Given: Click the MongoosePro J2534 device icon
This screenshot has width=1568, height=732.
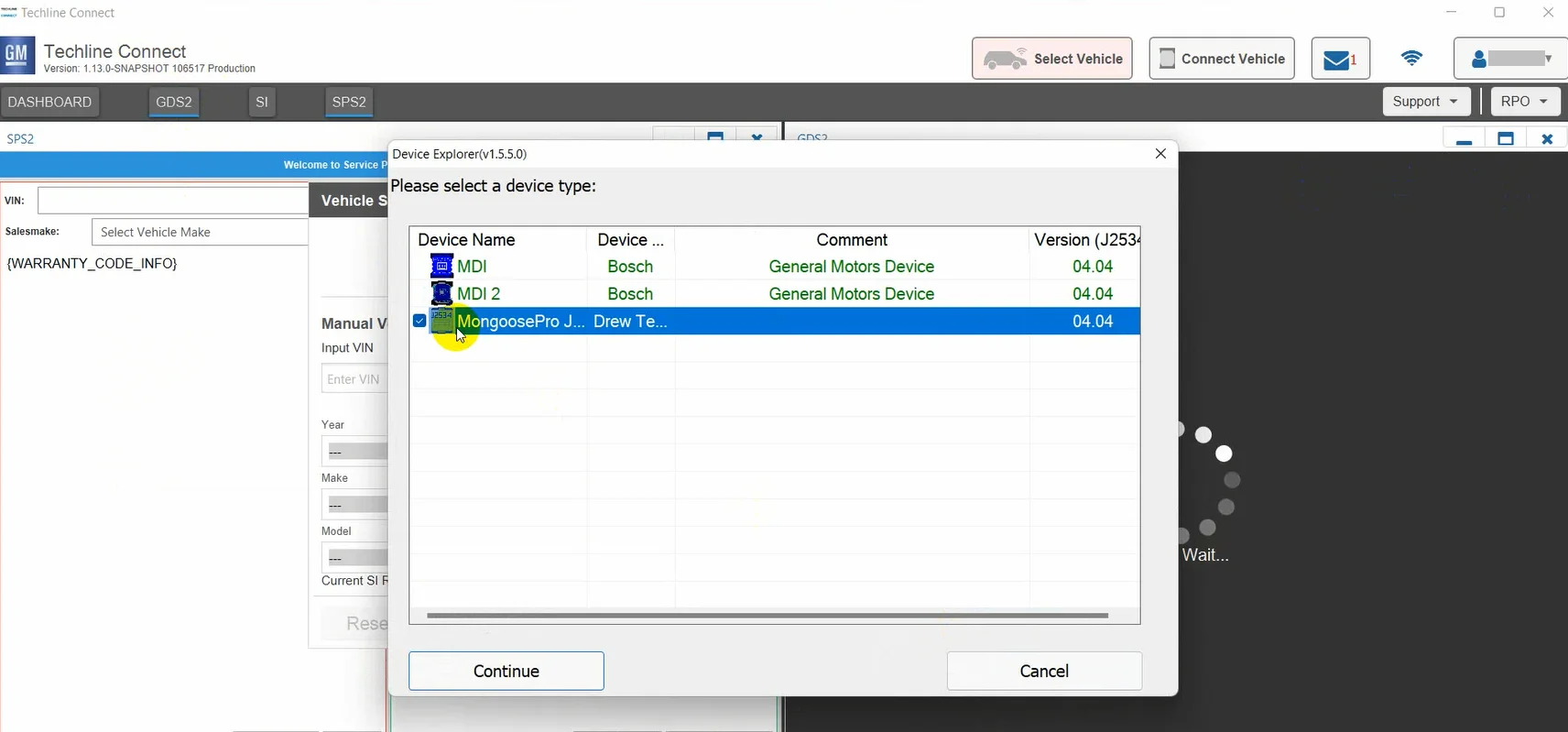Looking at the screenshot, I should click(442, 322).
